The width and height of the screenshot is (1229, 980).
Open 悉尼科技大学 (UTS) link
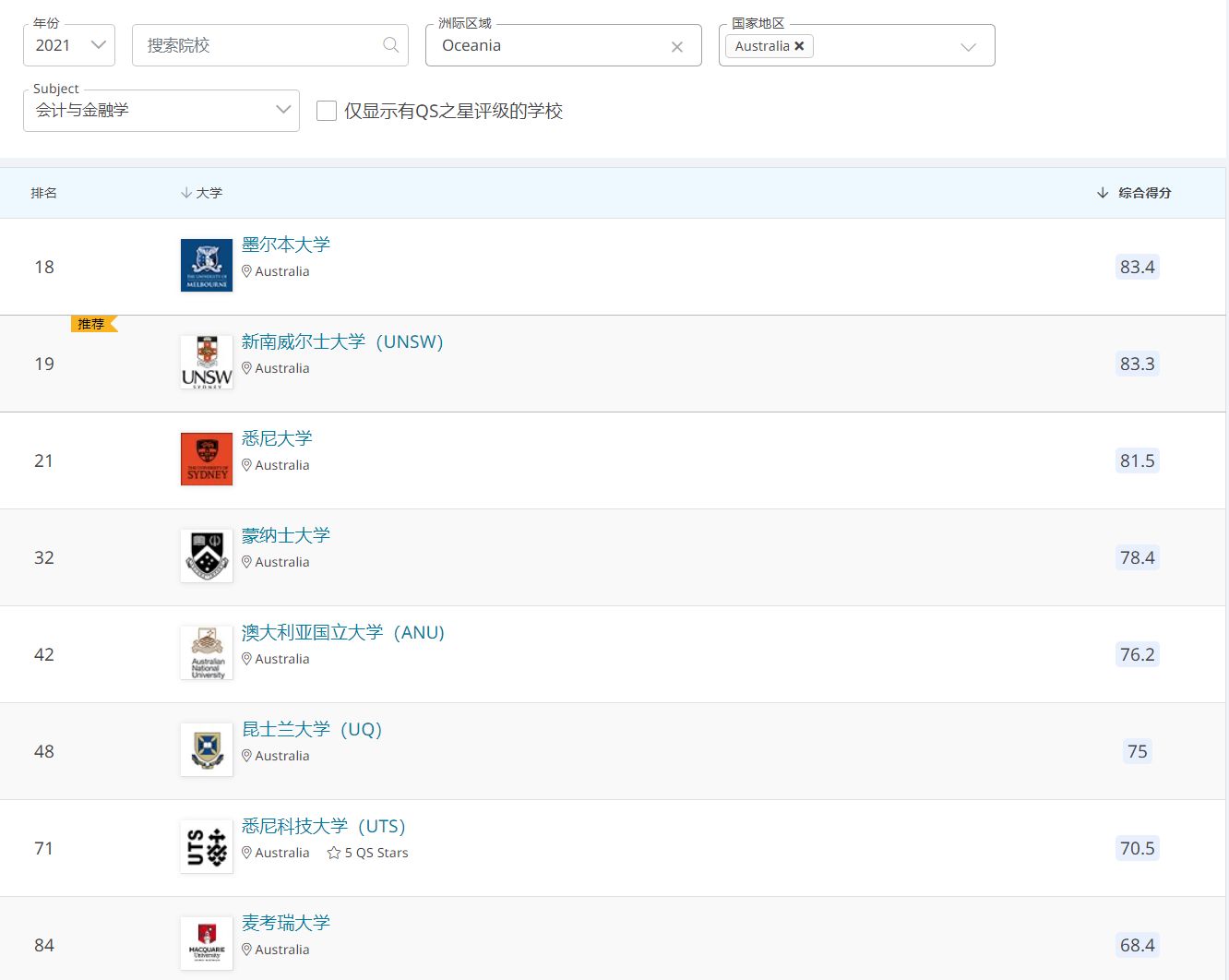[324, 826]
